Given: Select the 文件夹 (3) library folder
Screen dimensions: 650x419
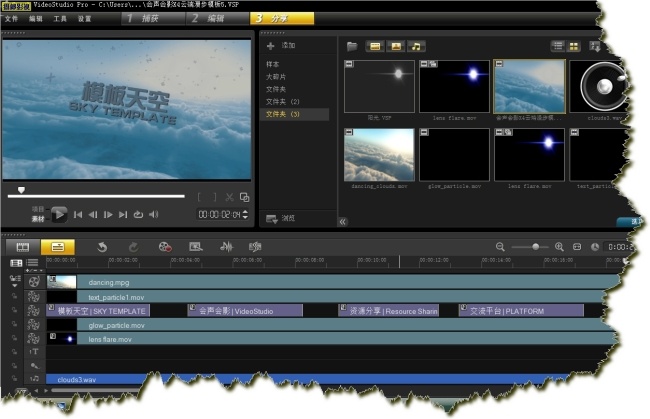Looking at the screenshot, I should pos(295,114).
